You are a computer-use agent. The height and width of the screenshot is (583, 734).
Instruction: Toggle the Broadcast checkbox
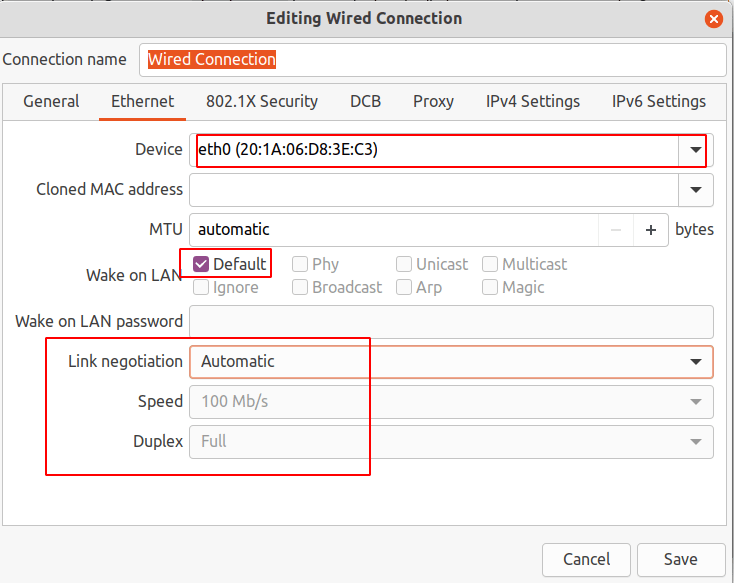(x=300, y=287)
